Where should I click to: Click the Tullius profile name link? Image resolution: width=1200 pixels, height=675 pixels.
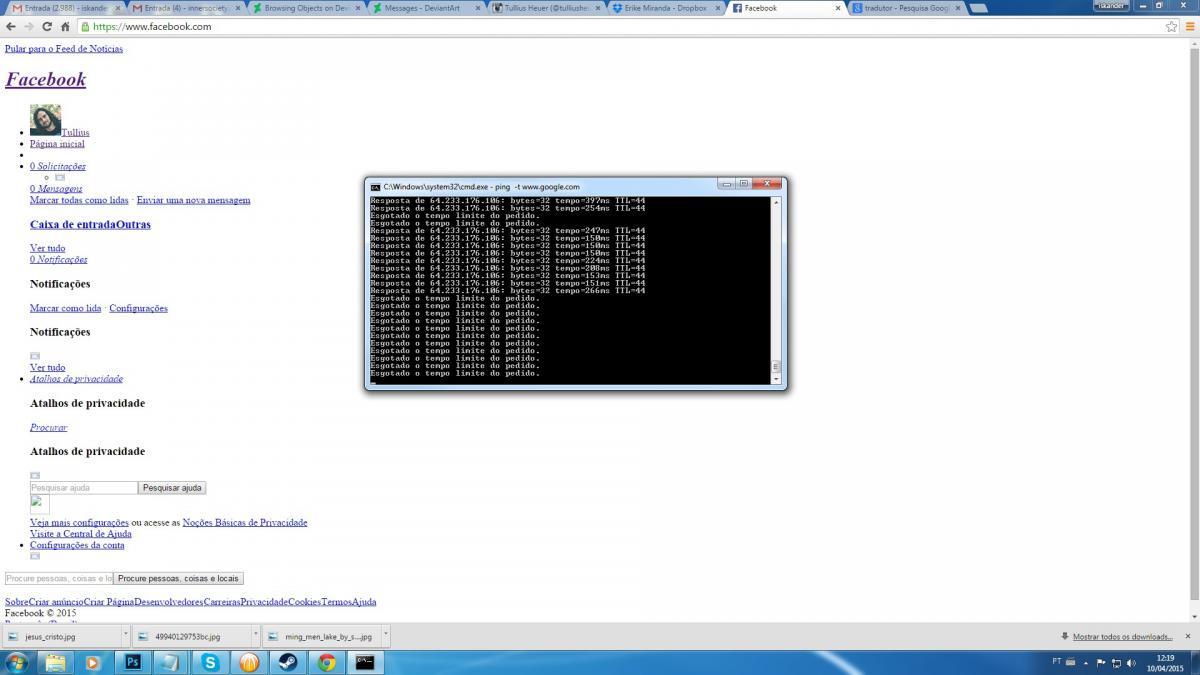coord(75,132)
